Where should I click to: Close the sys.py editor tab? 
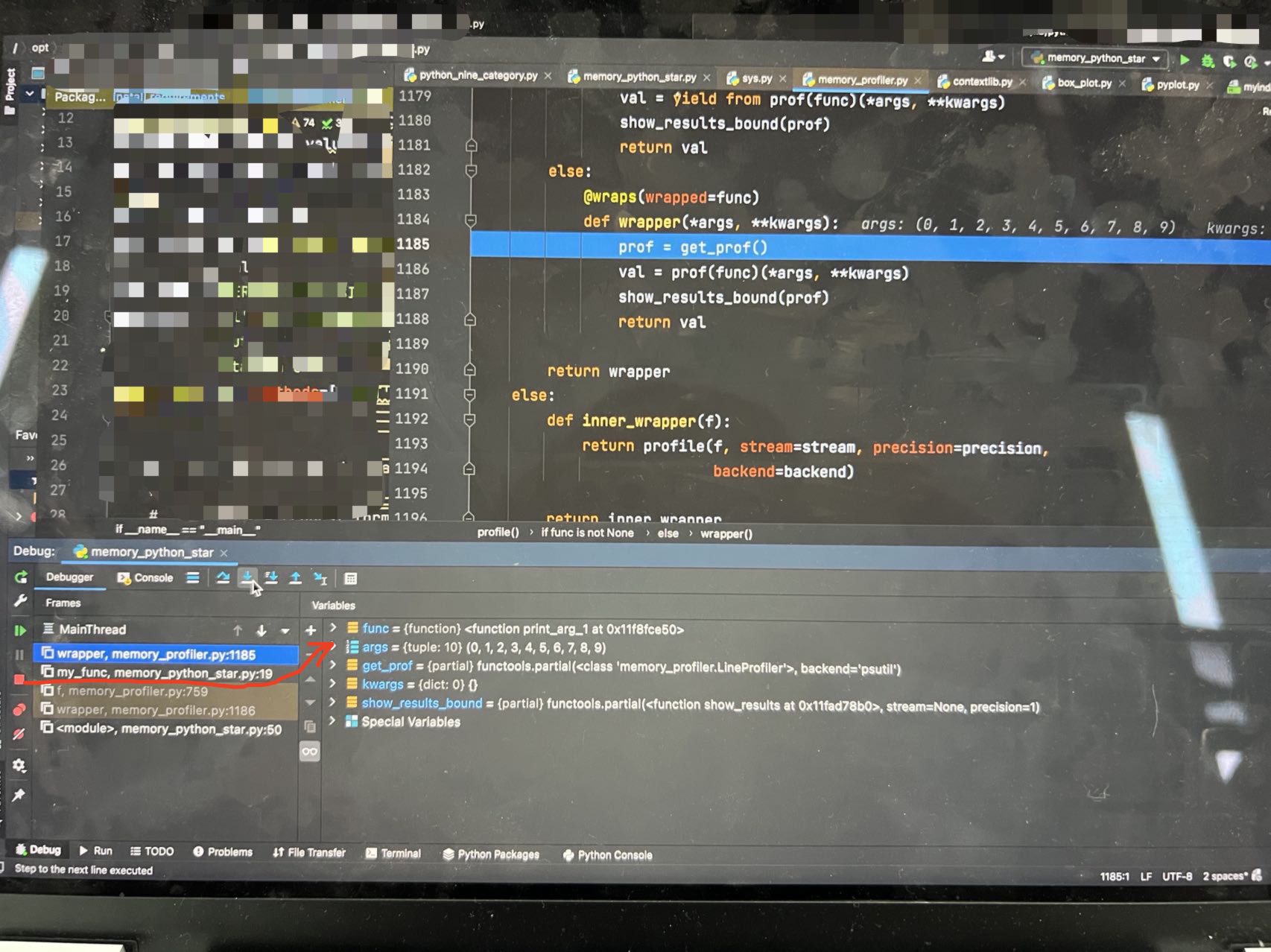click(783, 78)
